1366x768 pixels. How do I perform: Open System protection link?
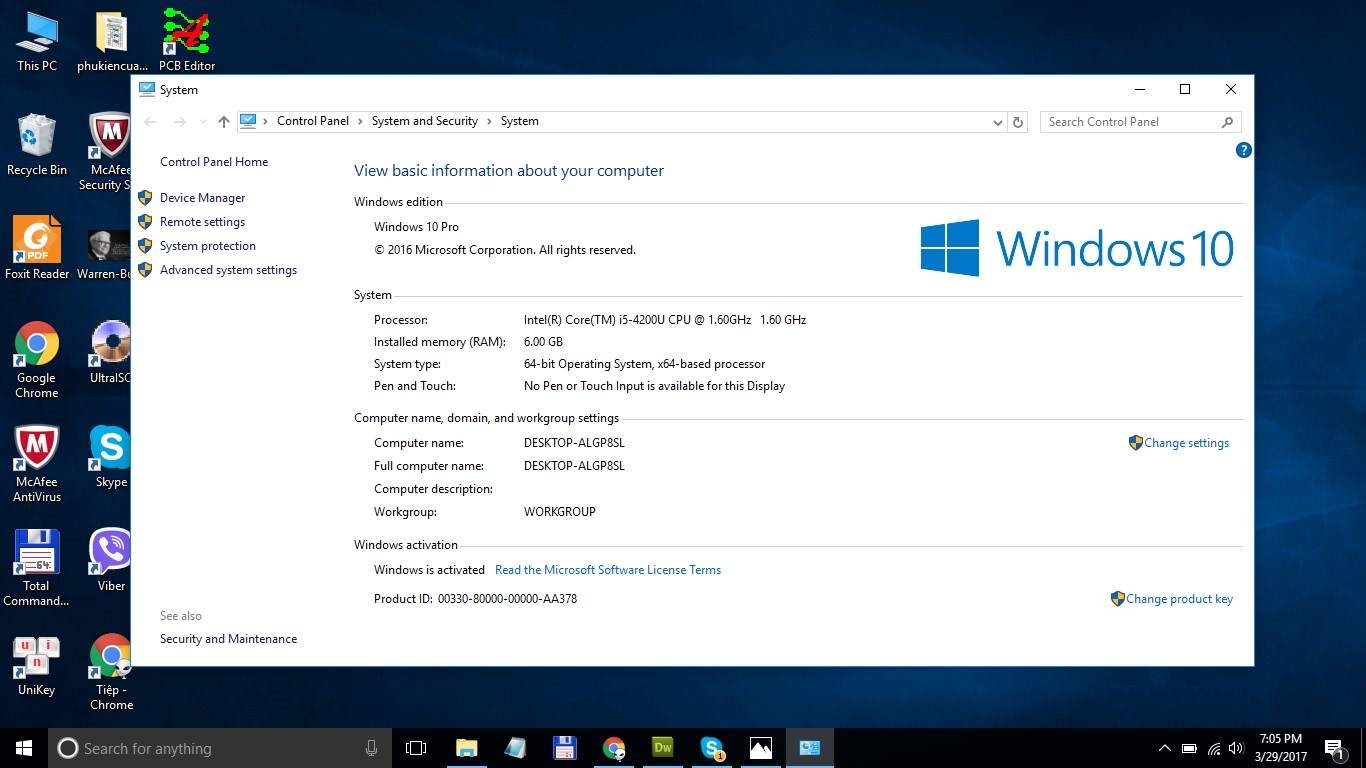[x=208, y=246]
